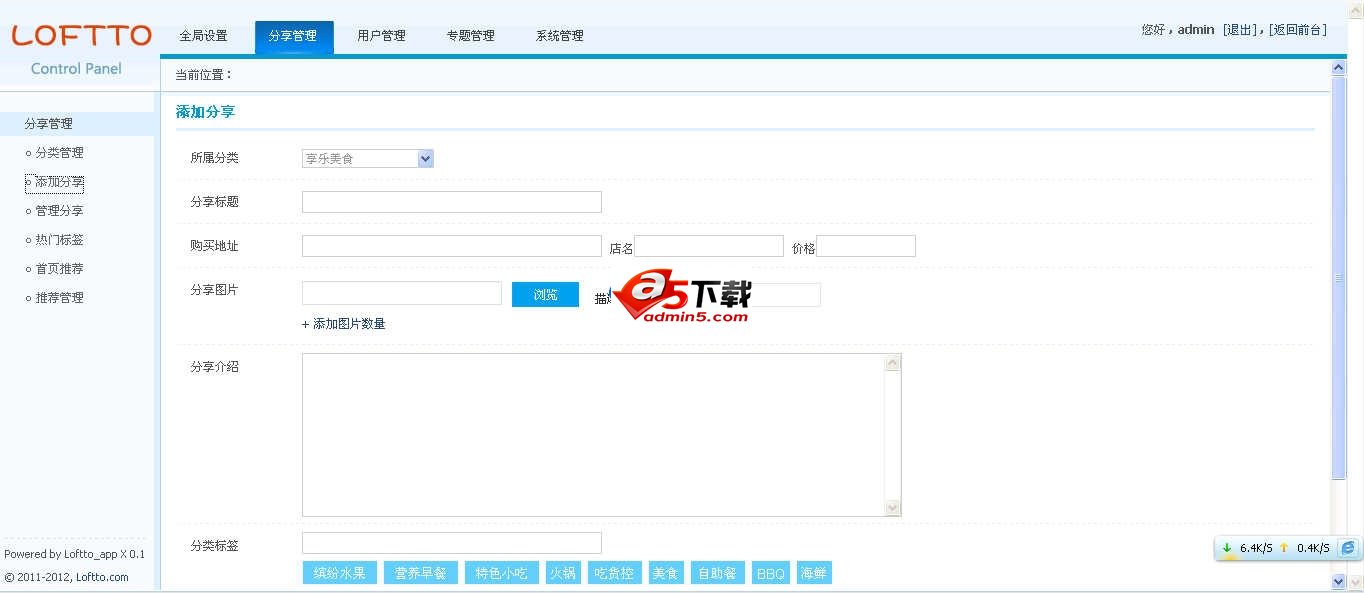Focus the 购买地址 input field
Screen dimensions: 1364x593
(452, 246)
